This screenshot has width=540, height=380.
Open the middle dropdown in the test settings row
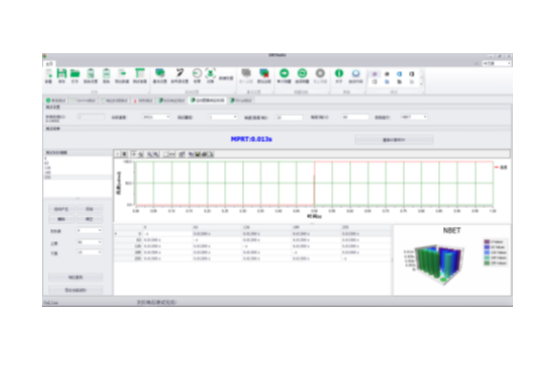point(223,117)
